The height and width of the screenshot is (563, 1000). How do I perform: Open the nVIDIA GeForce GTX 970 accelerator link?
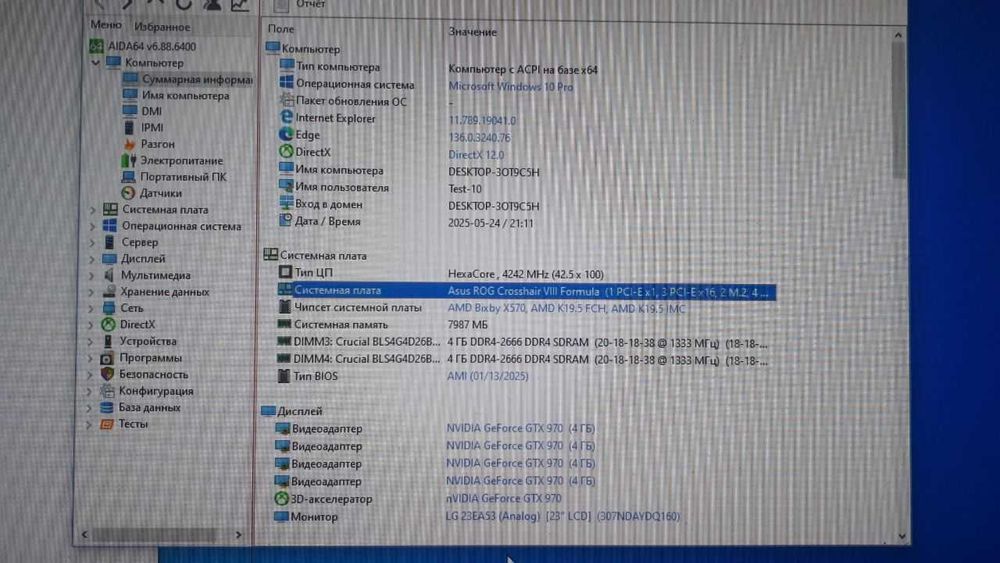(x=504, y=498)
